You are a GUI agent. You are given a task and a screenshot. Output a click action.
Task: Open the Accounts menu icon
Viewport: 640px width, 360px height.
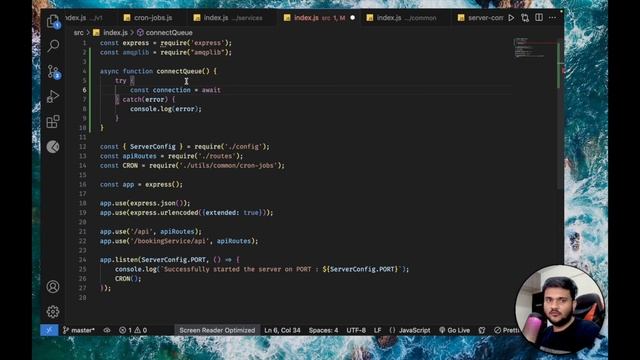point(53,287)
